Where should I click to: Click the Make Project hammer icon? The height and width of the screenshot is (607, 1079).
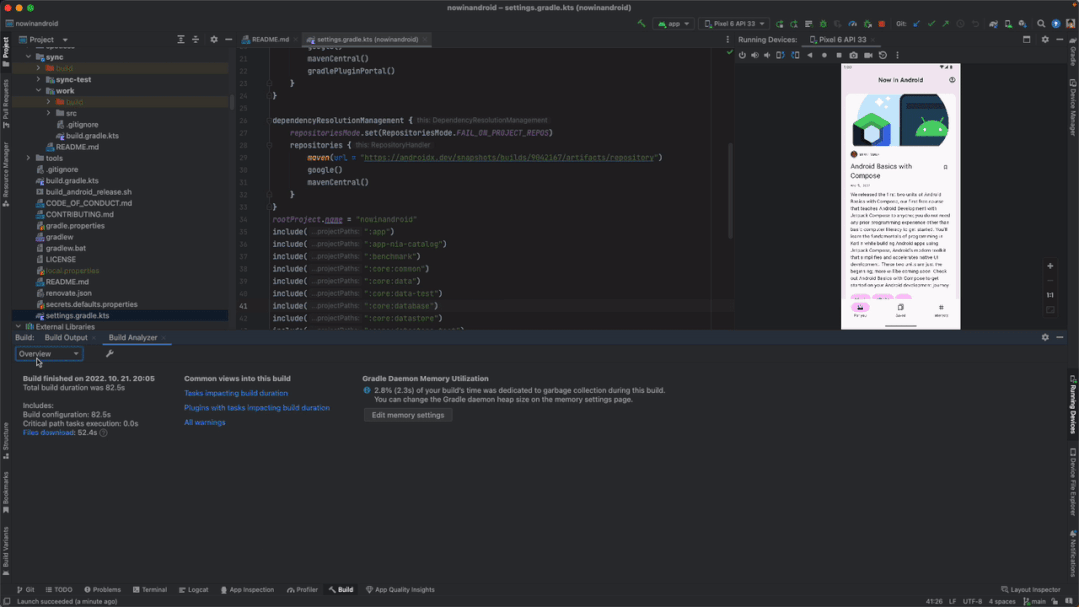point(641,23)
